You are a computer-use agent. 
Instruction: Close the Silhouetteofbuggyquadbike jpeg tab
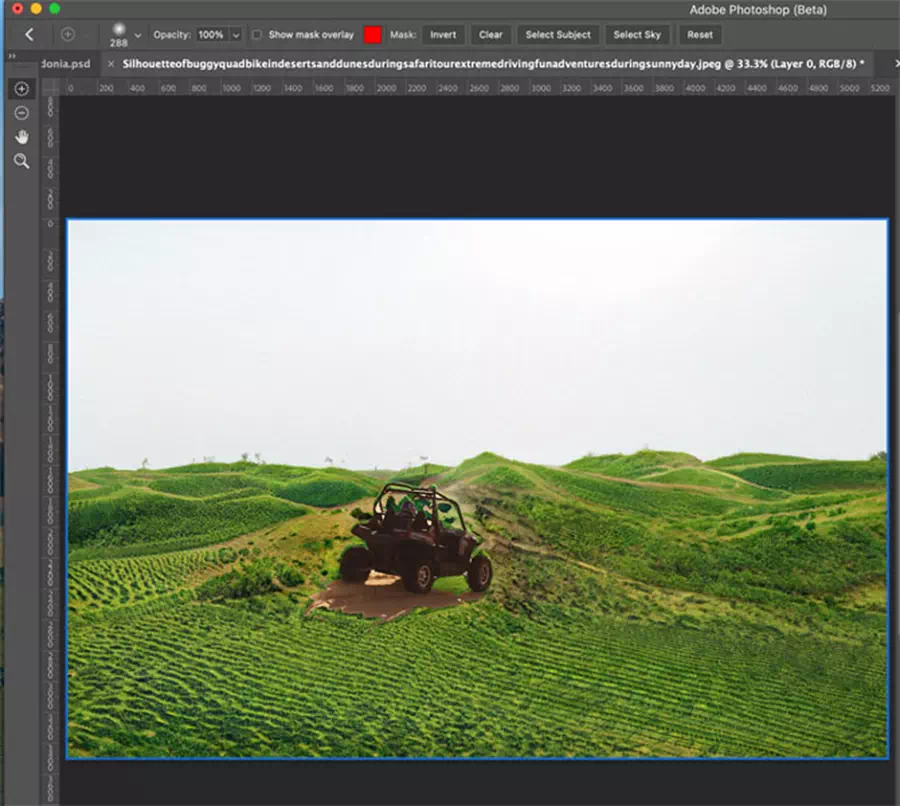click(111, 64)
